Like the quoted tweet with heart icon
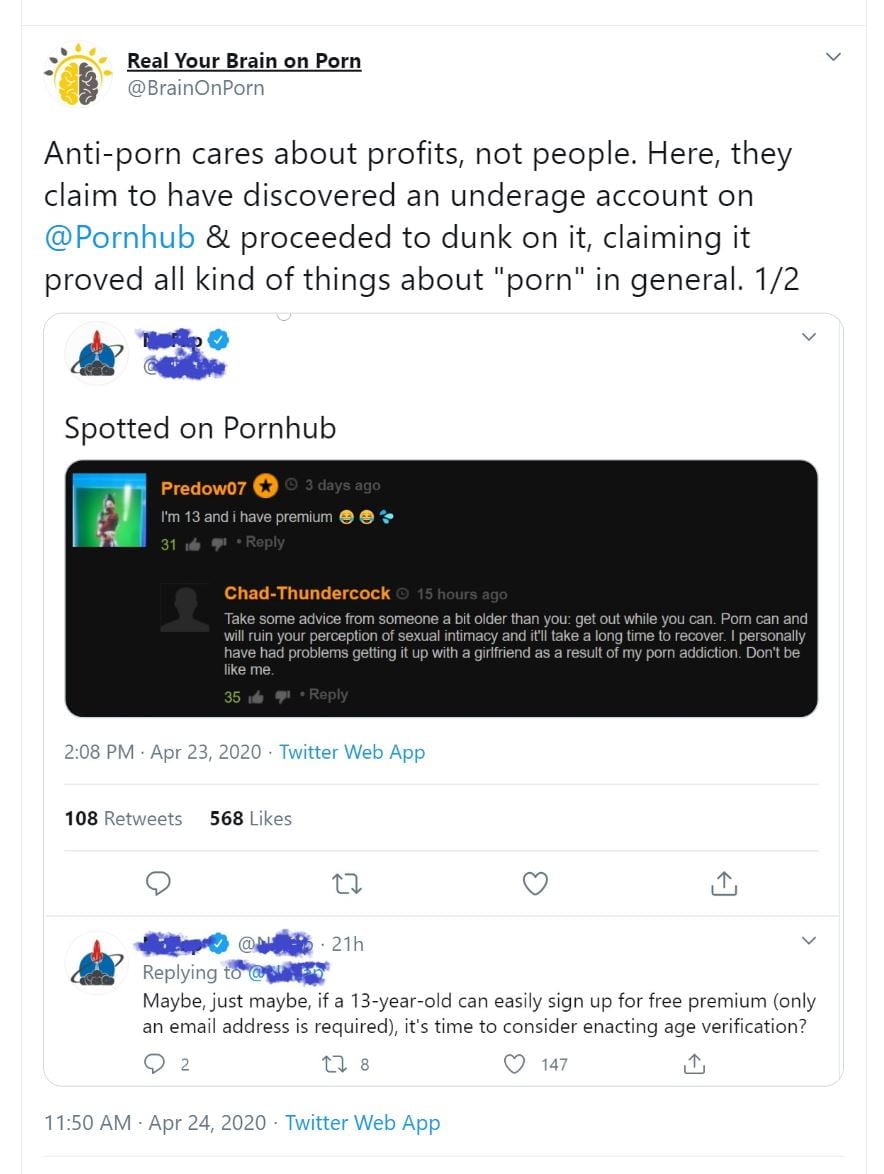 pyautogui.click(x=536, y=883)
